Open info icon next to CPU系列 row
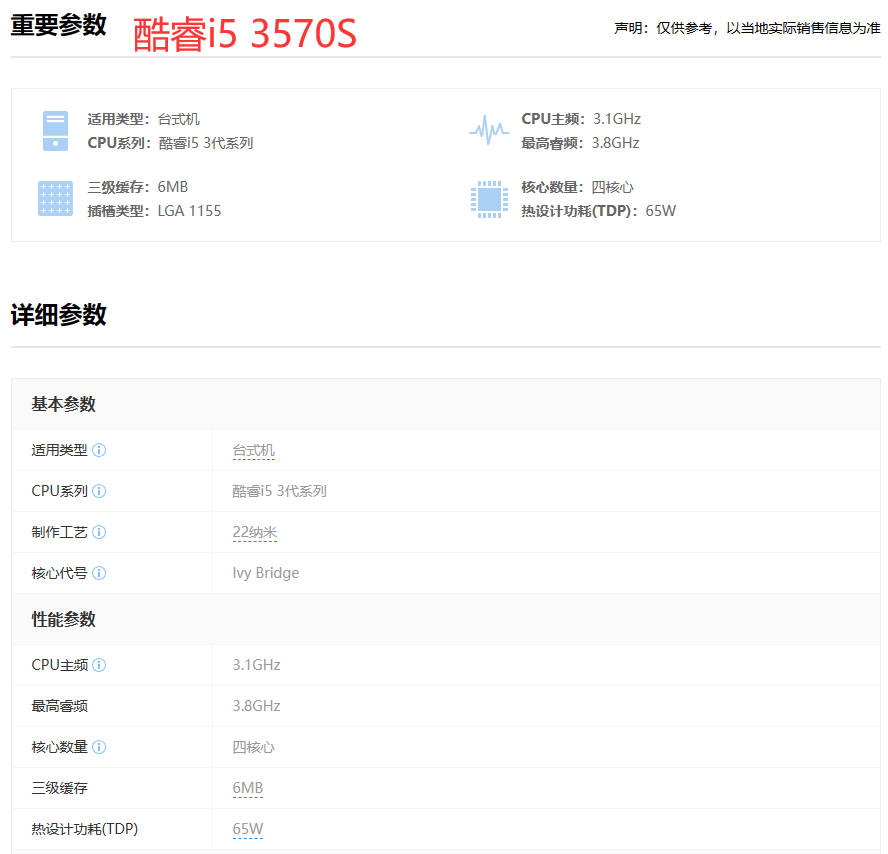This screenshot has width=888, height=854. click(99, 491)
